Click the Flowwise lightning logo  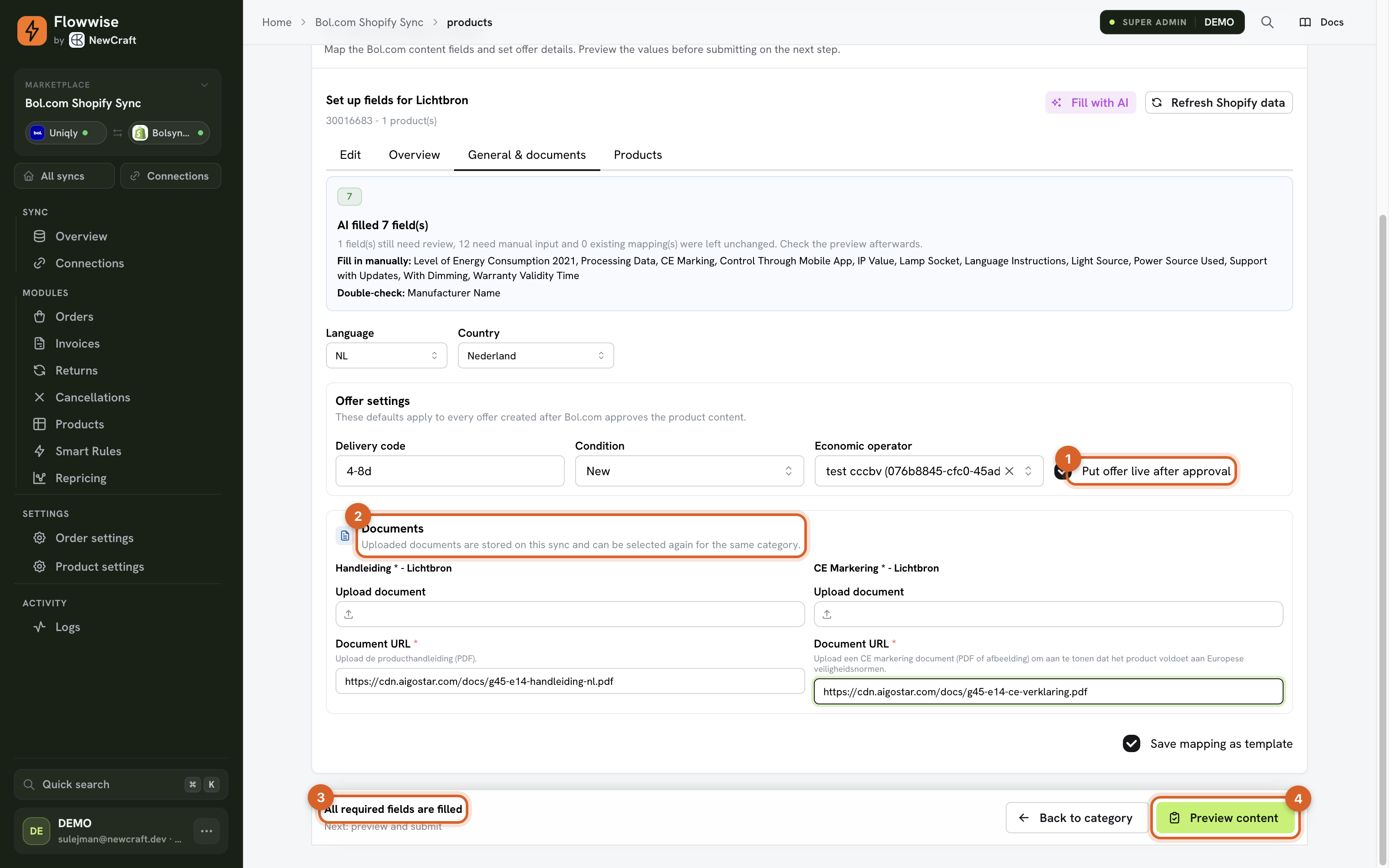(x=32, y=30)
